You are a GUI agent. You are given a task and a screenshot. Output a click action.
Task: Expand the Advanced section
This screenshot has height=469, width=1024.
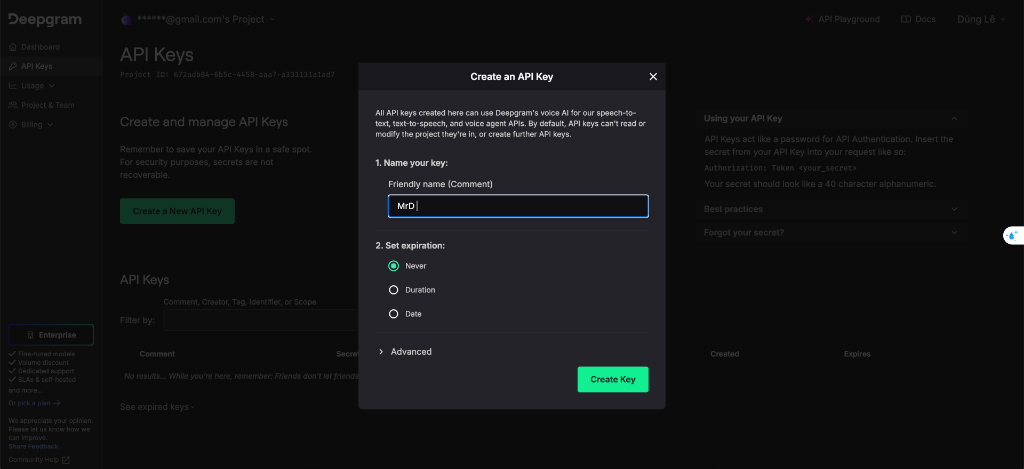(405, 351)
